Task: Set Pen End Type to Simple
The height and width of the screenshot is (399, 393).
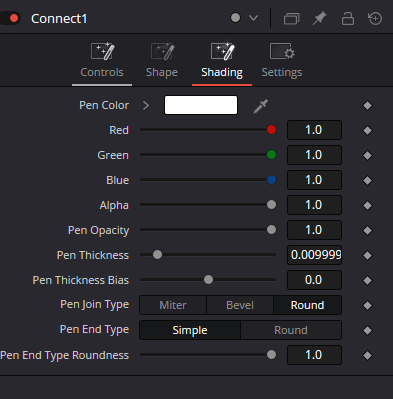Action: (190, 330)
